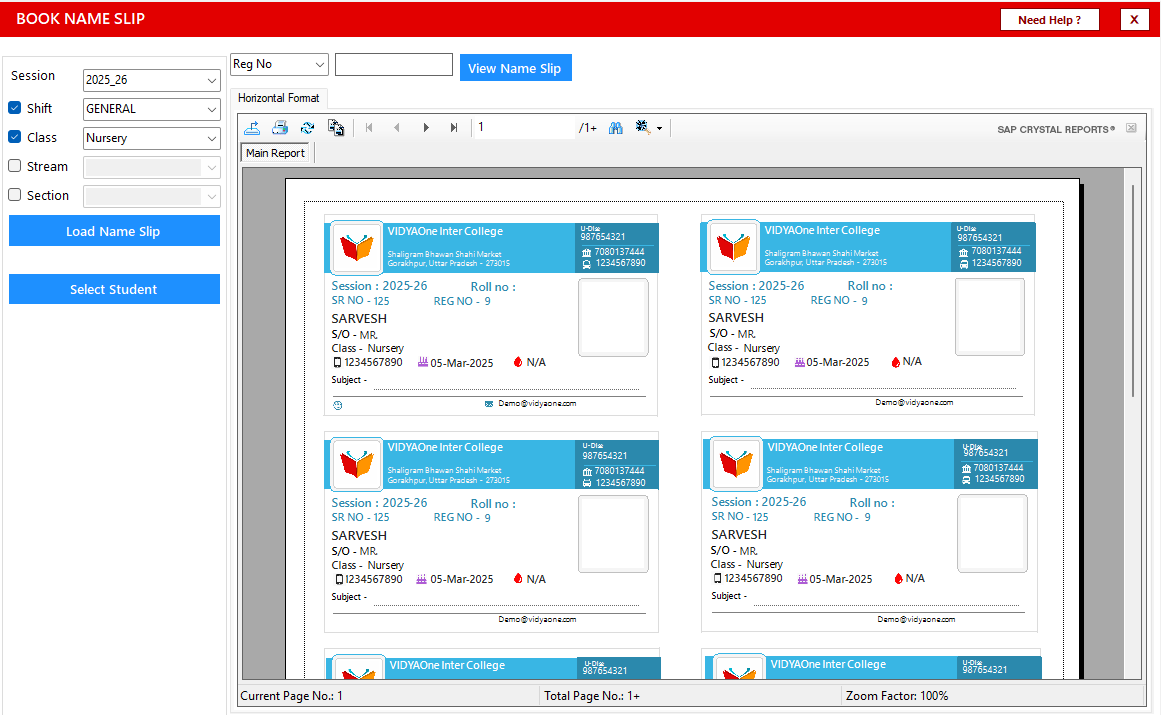Click the registration number search field

click(x=394, y=64)
